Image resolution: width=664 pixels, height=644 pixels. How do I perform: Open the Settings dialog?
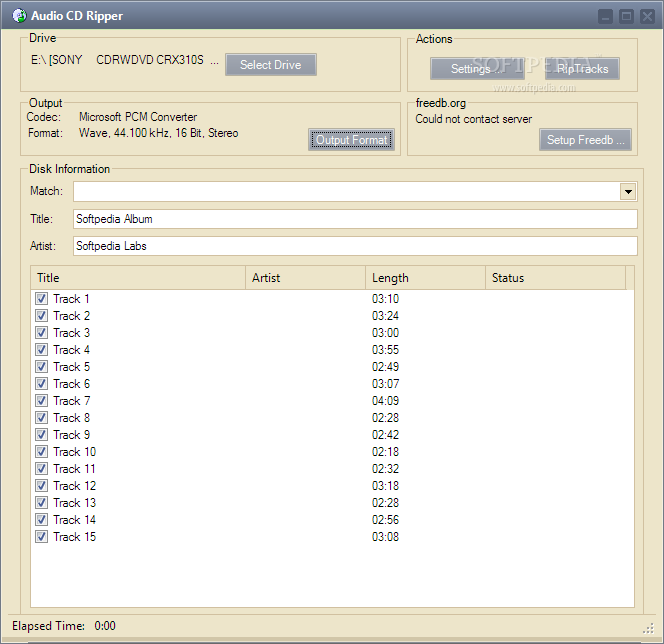(477, 69)
